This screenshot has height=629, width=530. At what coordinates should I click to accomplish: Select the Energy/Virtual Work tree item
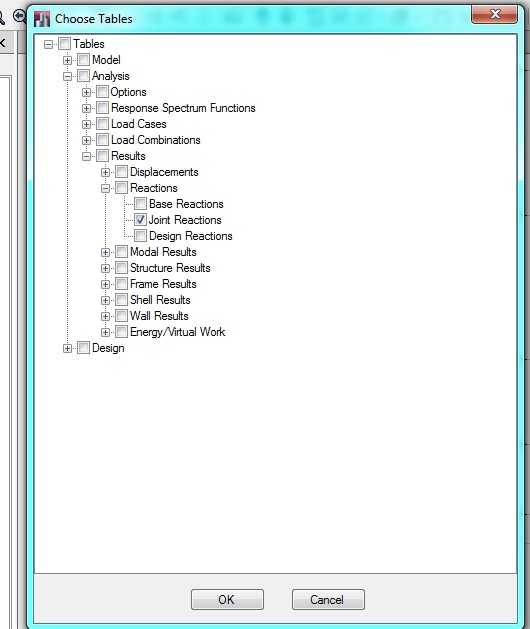pos(177,332)
